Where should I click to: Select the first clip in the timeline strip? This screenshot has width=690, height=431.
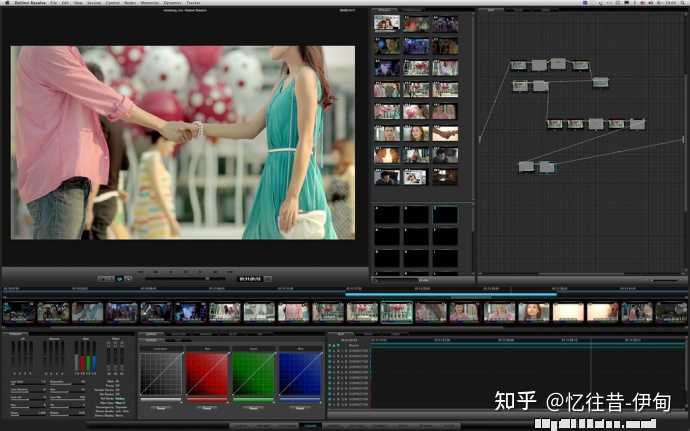point(19,313)
